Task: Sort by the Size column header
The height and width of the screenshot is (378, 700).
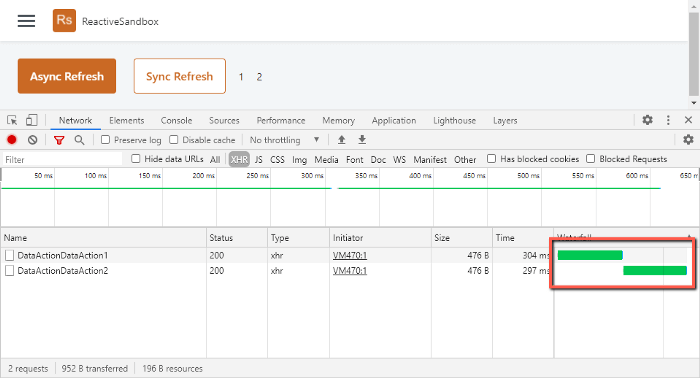Action: 462,238
